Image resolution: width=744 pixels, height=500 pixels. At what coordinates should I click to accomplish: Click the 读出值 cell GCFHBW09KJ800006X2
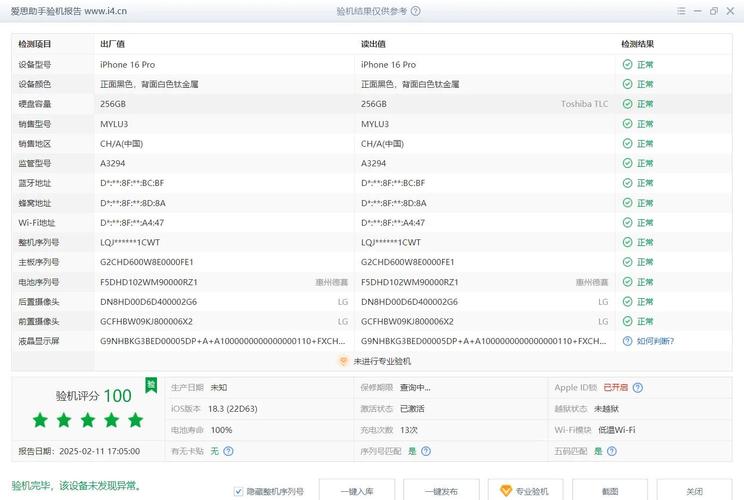click(x=407, y=321)
